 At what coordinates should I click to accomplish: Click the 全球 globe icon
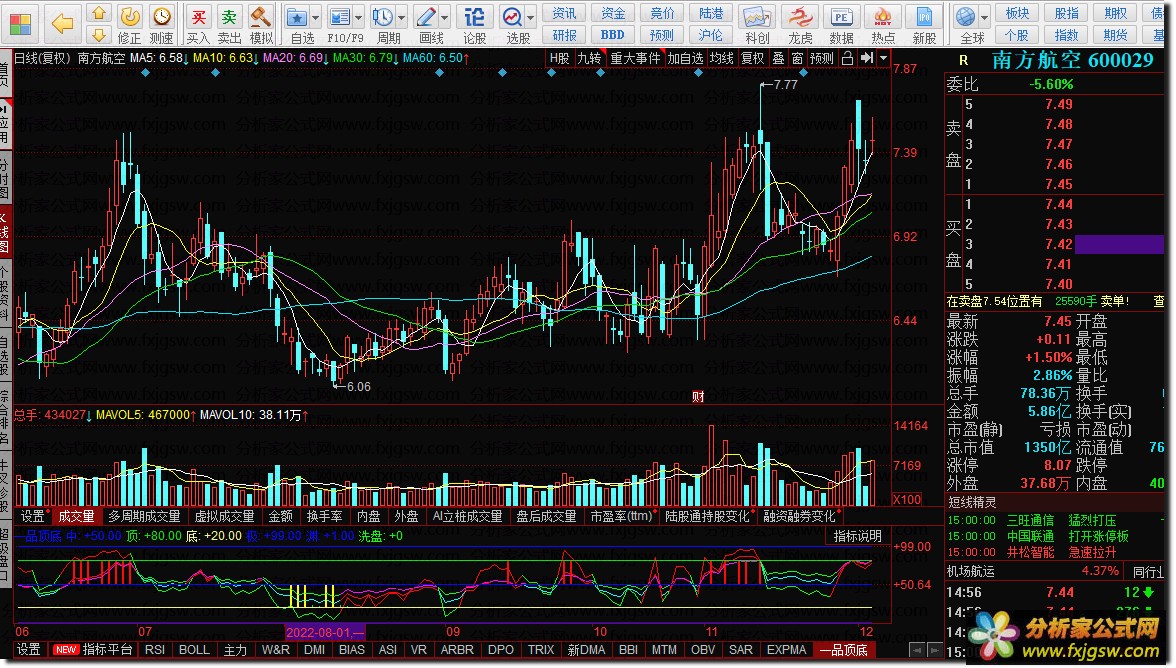[966, 16]
